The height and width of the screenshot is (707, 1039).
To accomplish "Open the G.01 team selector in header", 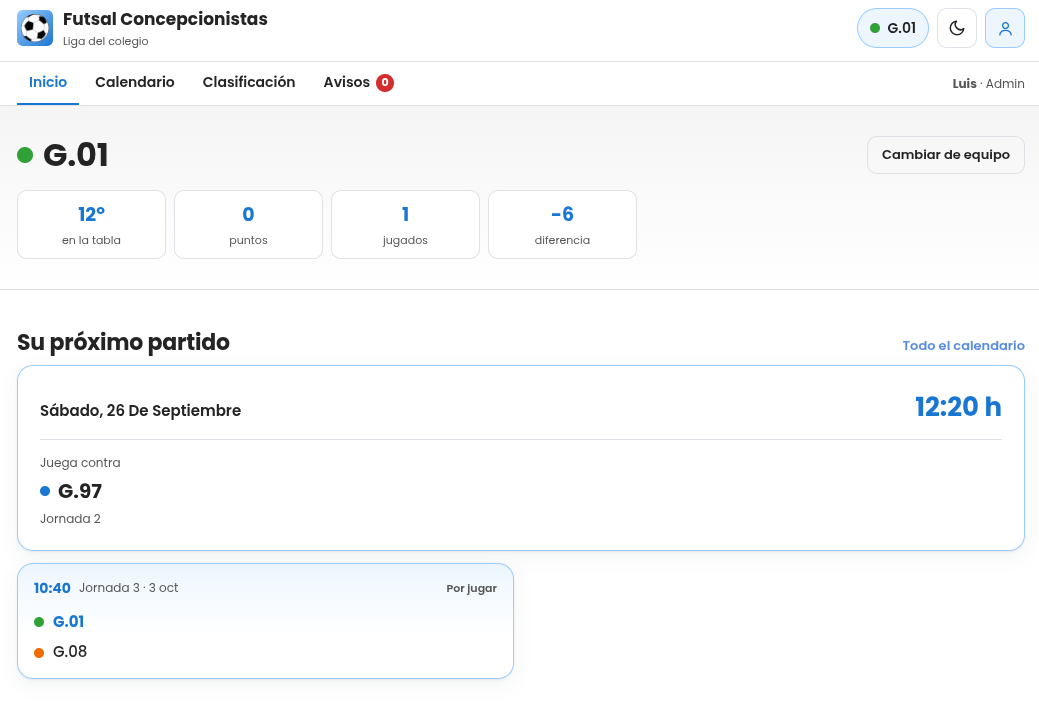I will tap(893, 28).
